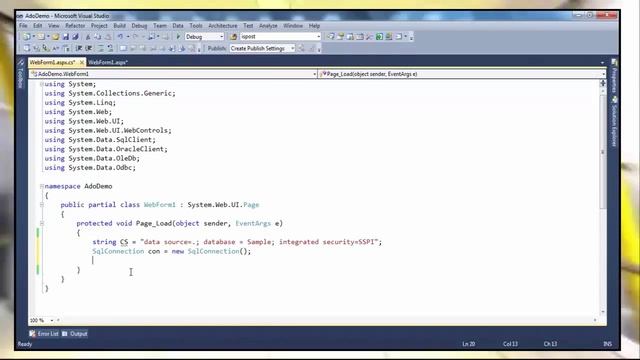This screenshot has width=640, height=360.
Task: Click the using System.Data.SqlClient line
Action: [x=100, y=140]
